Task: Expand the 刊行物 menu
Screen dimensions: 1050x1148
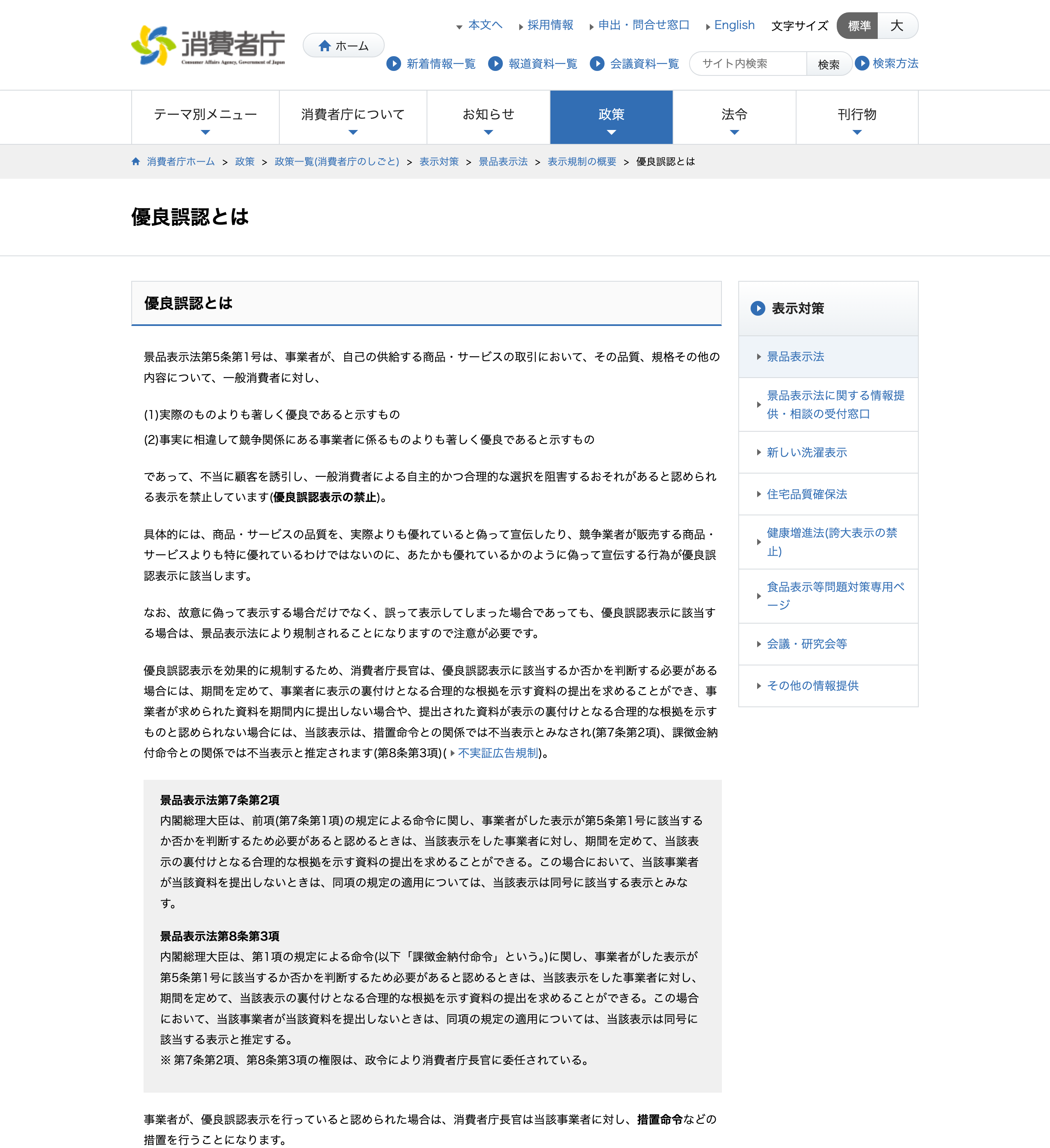Action: pyautogui.click(x=857, y=117)
